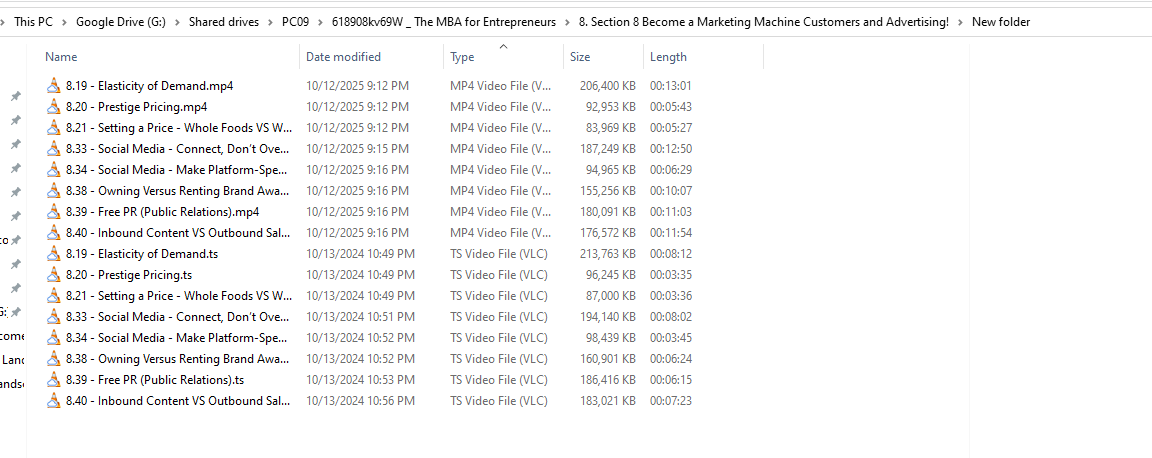Click the VLC icon for 8.19 Elasticity of Demand.ts
This screenshot has width=1152, height=458.
click(54, 254)
